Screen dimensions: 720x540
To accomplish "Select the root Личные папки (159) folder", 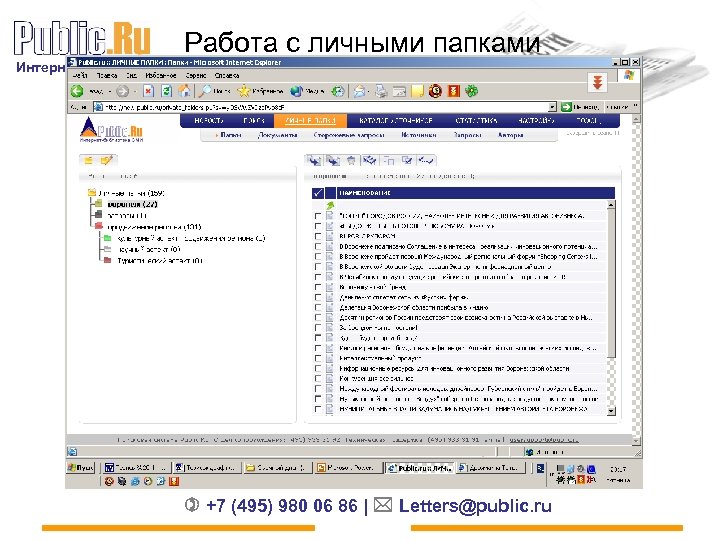I will (127, 193).
